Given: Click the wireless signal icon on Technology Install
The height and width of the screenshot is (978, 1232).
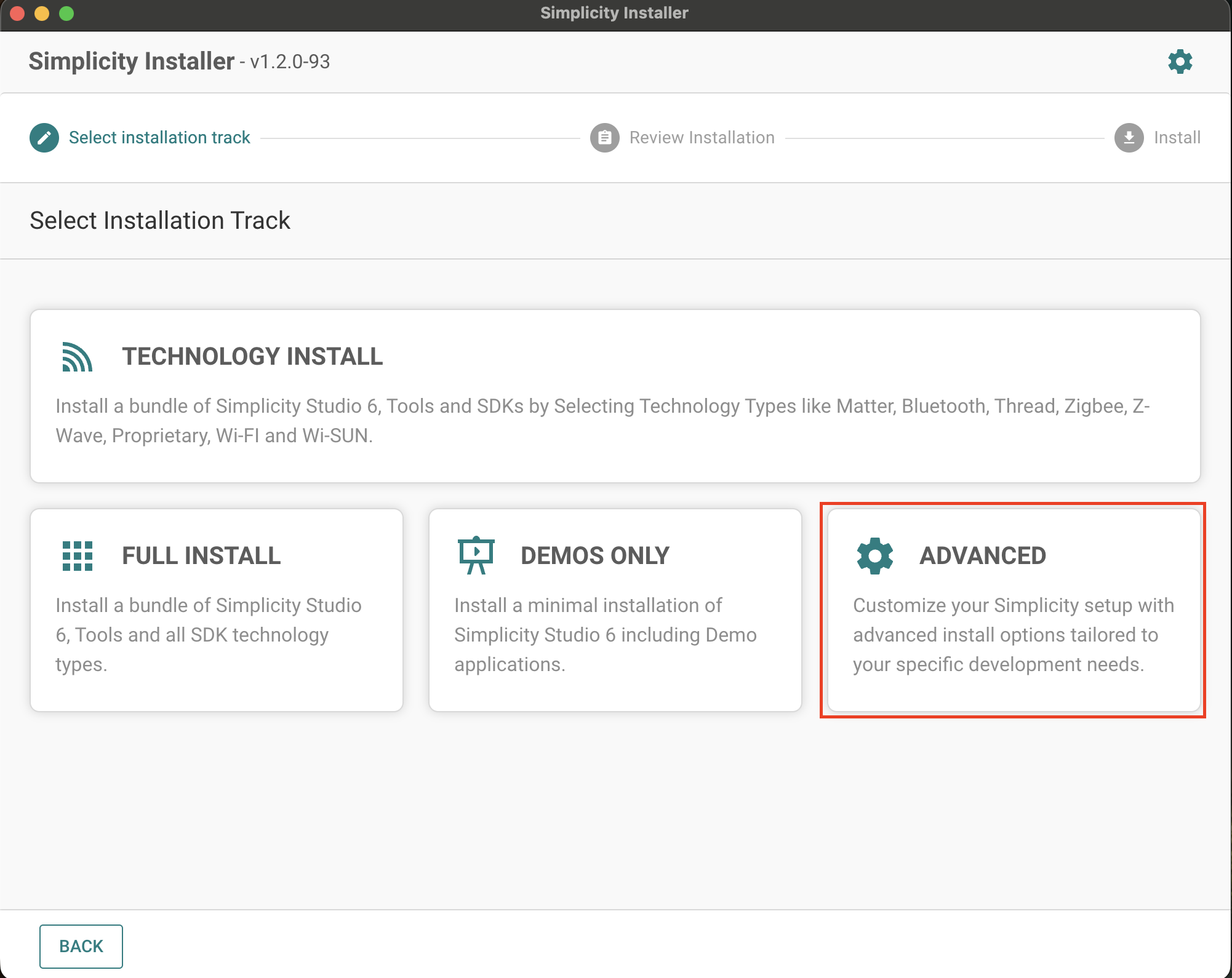Looking at the screenshot, I should [x=78, y=357].
